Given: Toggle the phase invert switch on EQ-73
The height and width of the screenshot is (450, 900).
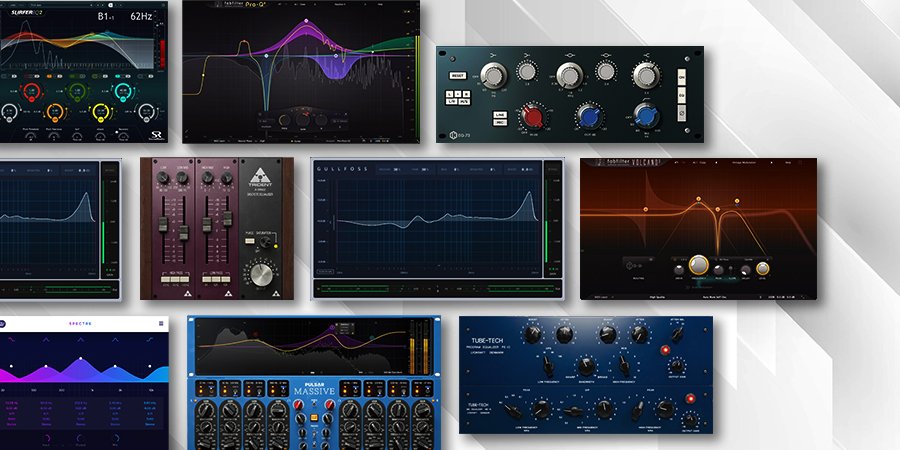Looking at the screenshot, I should (681, 112).
